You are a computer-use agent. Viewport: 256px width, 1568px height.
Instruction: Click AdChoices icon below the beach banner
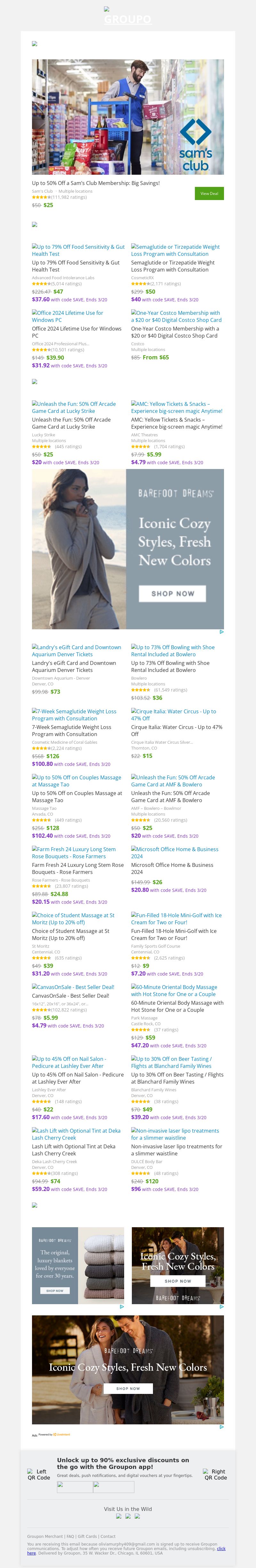(221, 632)
